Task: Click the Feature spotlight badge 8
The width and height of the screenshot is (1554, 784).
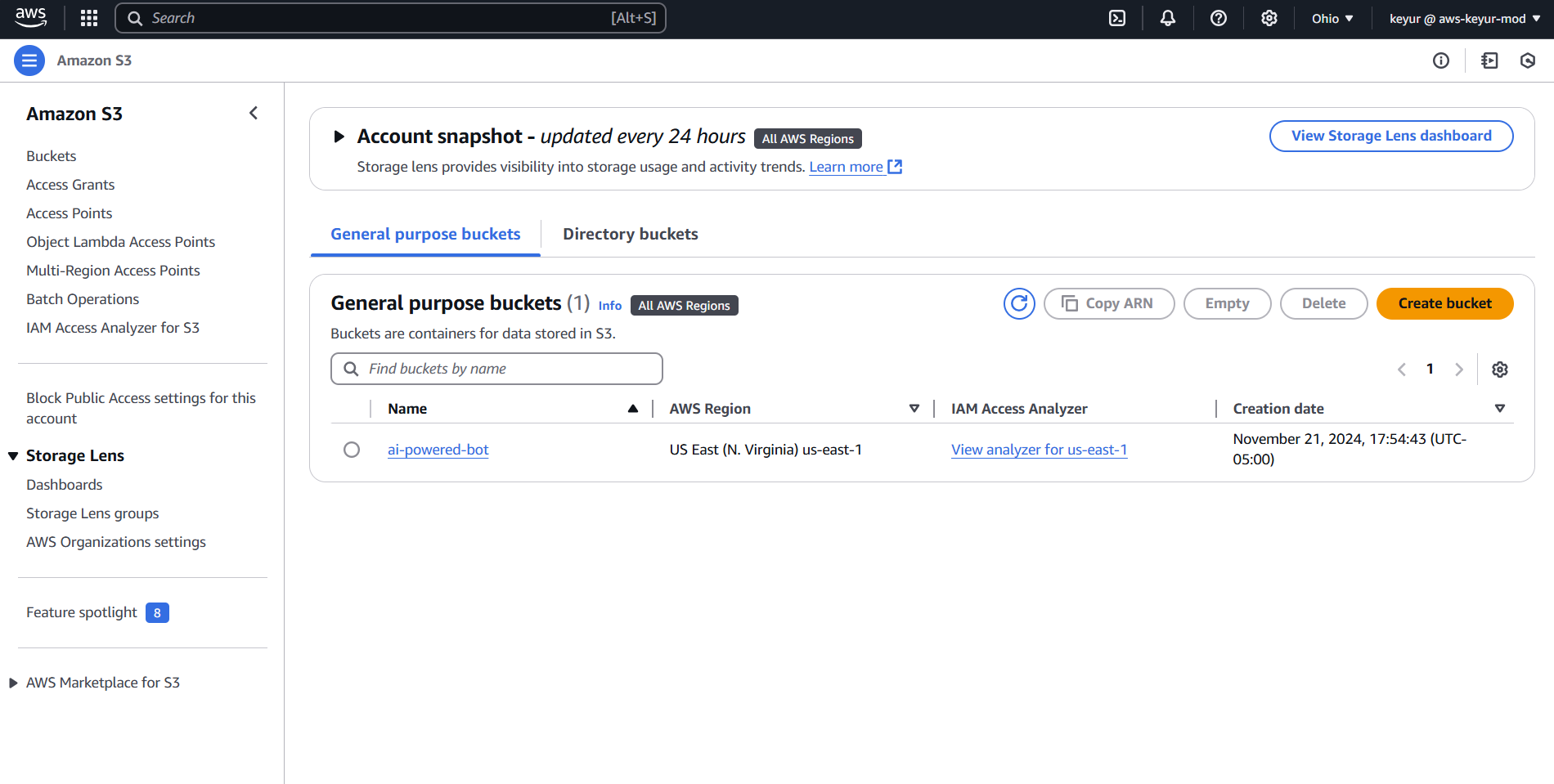Action: 157,613
